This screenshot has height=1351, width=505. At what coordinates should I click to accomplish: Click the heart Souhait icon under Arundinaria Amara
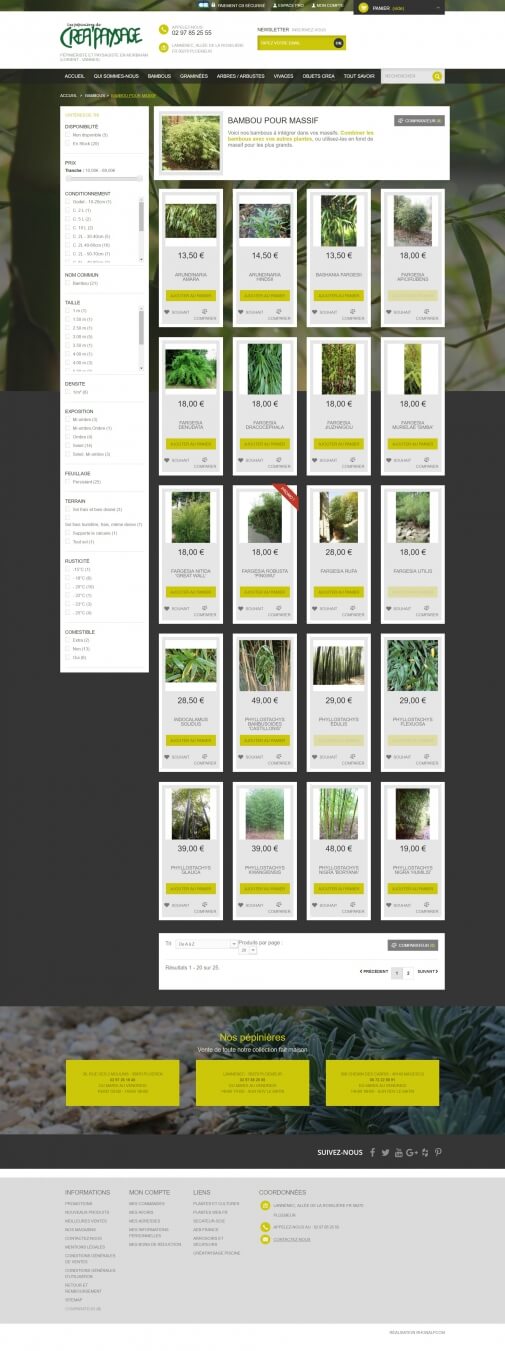(x=168, y=312)
